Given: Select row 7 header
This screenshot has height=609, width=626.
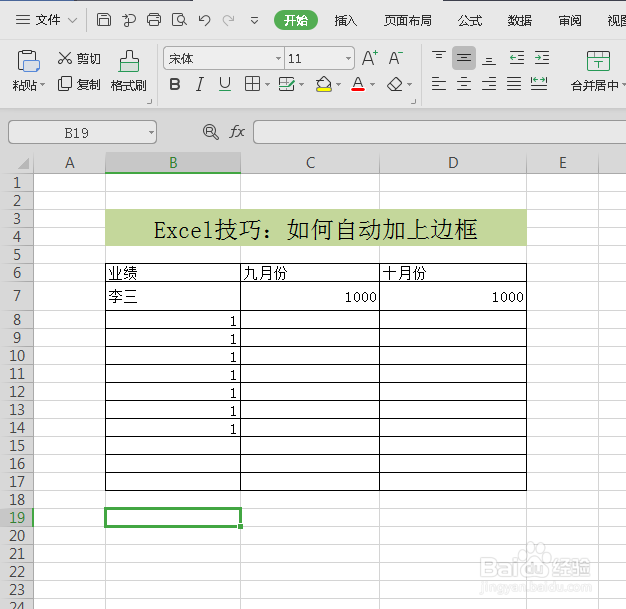Looking at the screenshot, I should tap(17, 296).
